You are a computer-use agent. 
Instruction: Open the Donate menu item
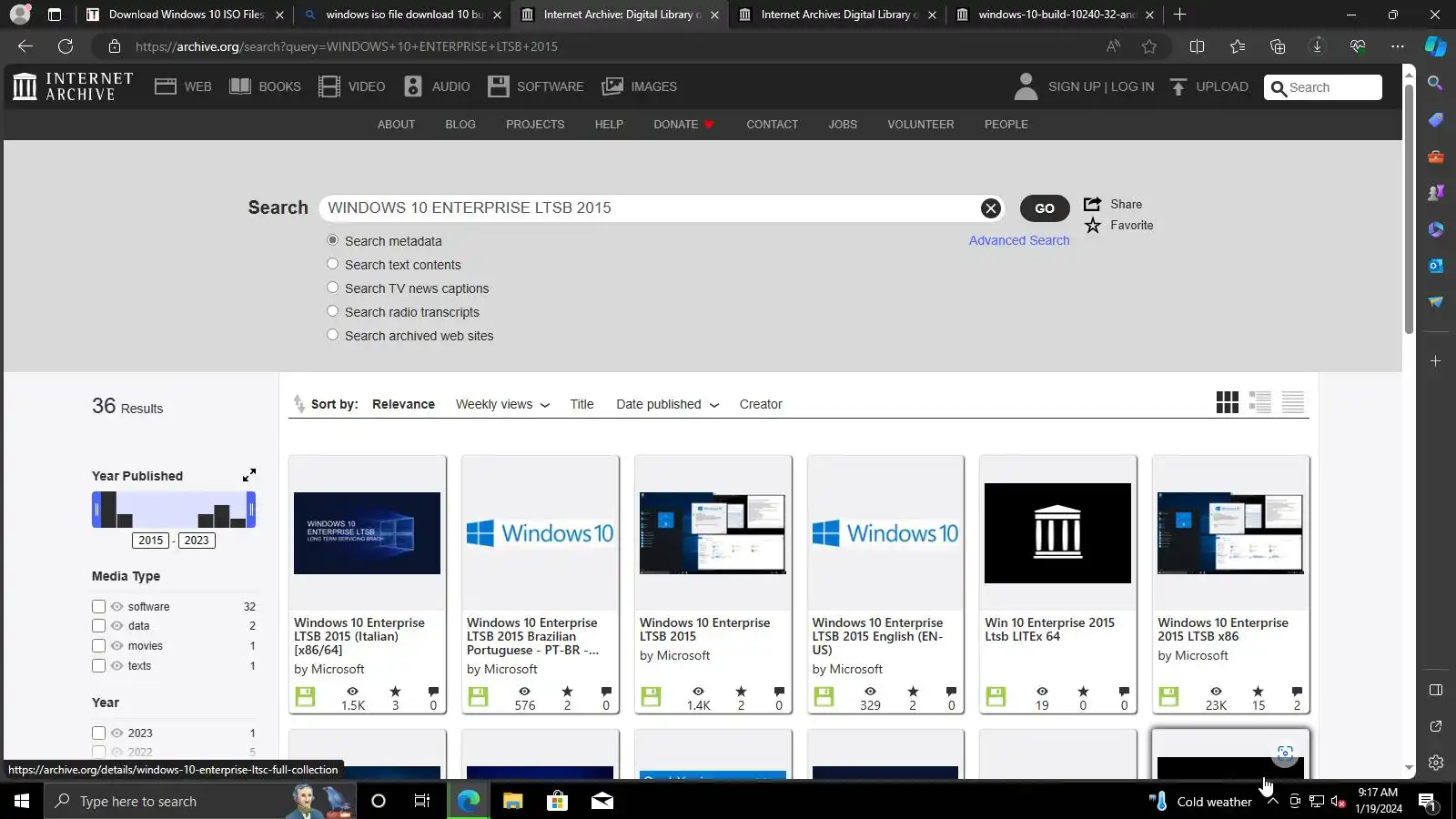pyautogui.click(x=683, y=125)
